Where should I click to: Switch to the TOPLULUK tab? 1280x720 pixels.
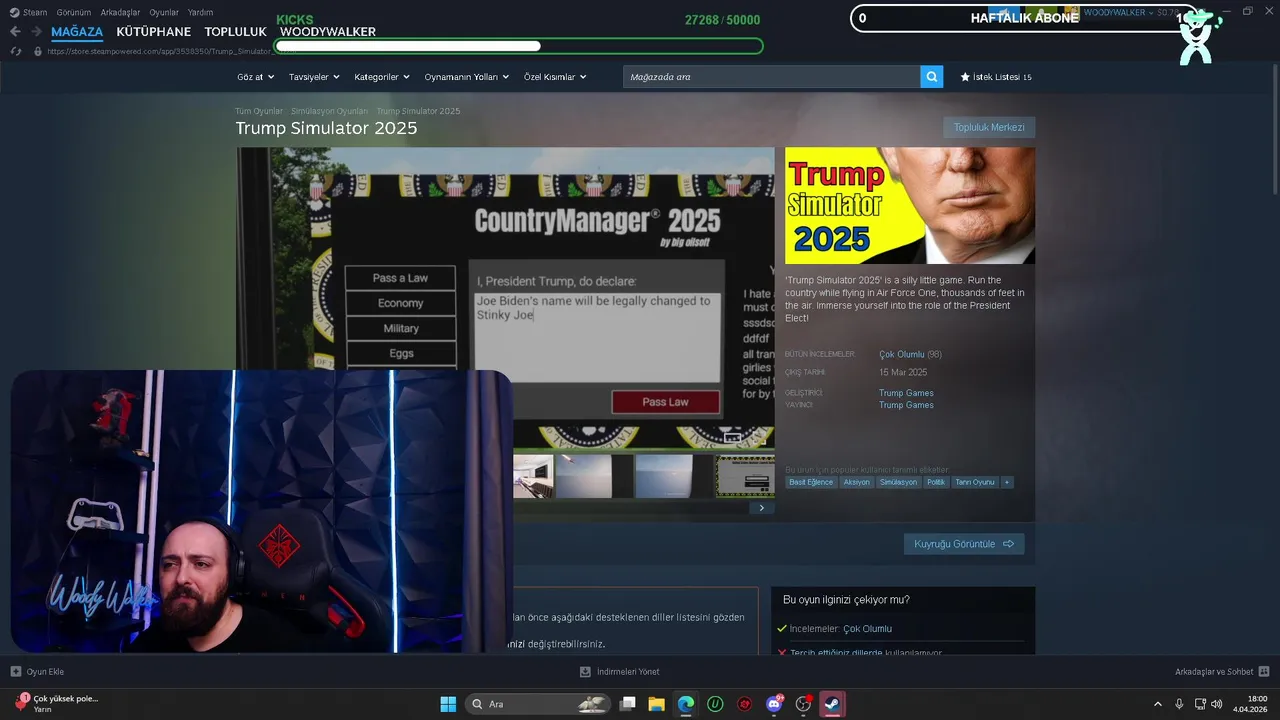(235, 32)
